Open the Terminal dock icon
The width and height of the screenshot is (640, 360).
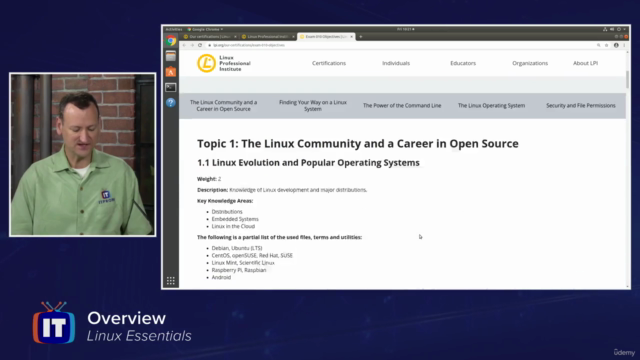171,87
